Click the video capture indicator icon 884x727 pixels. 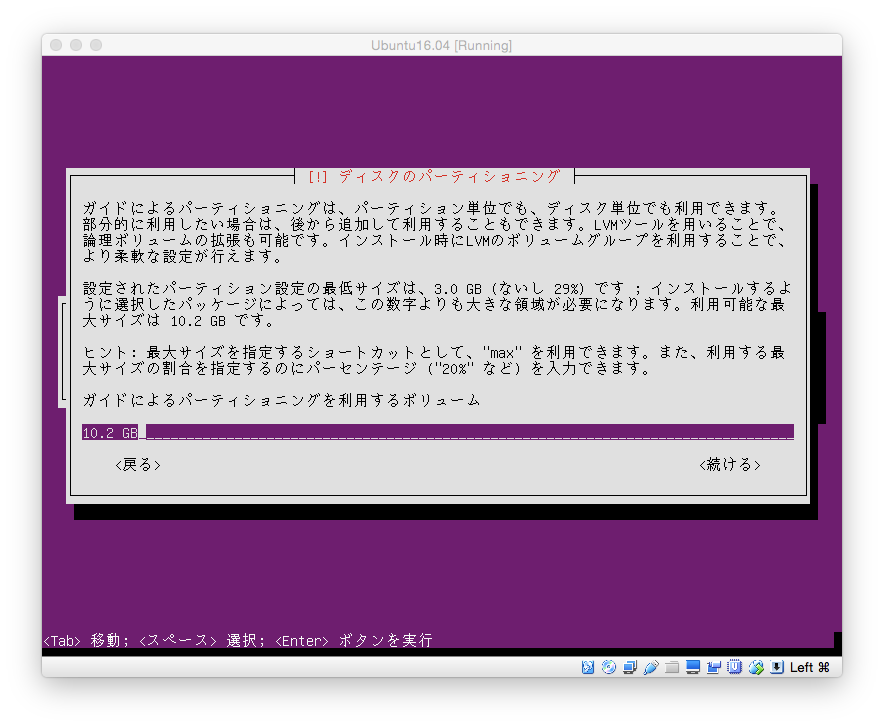click(714, 668)
